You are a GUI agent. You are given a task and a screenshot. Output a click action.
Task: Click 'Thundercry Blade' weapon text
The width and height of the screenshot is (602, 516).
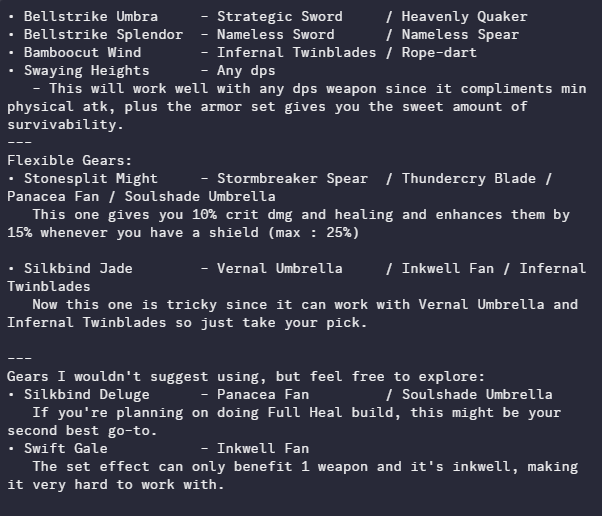[468, 178]
